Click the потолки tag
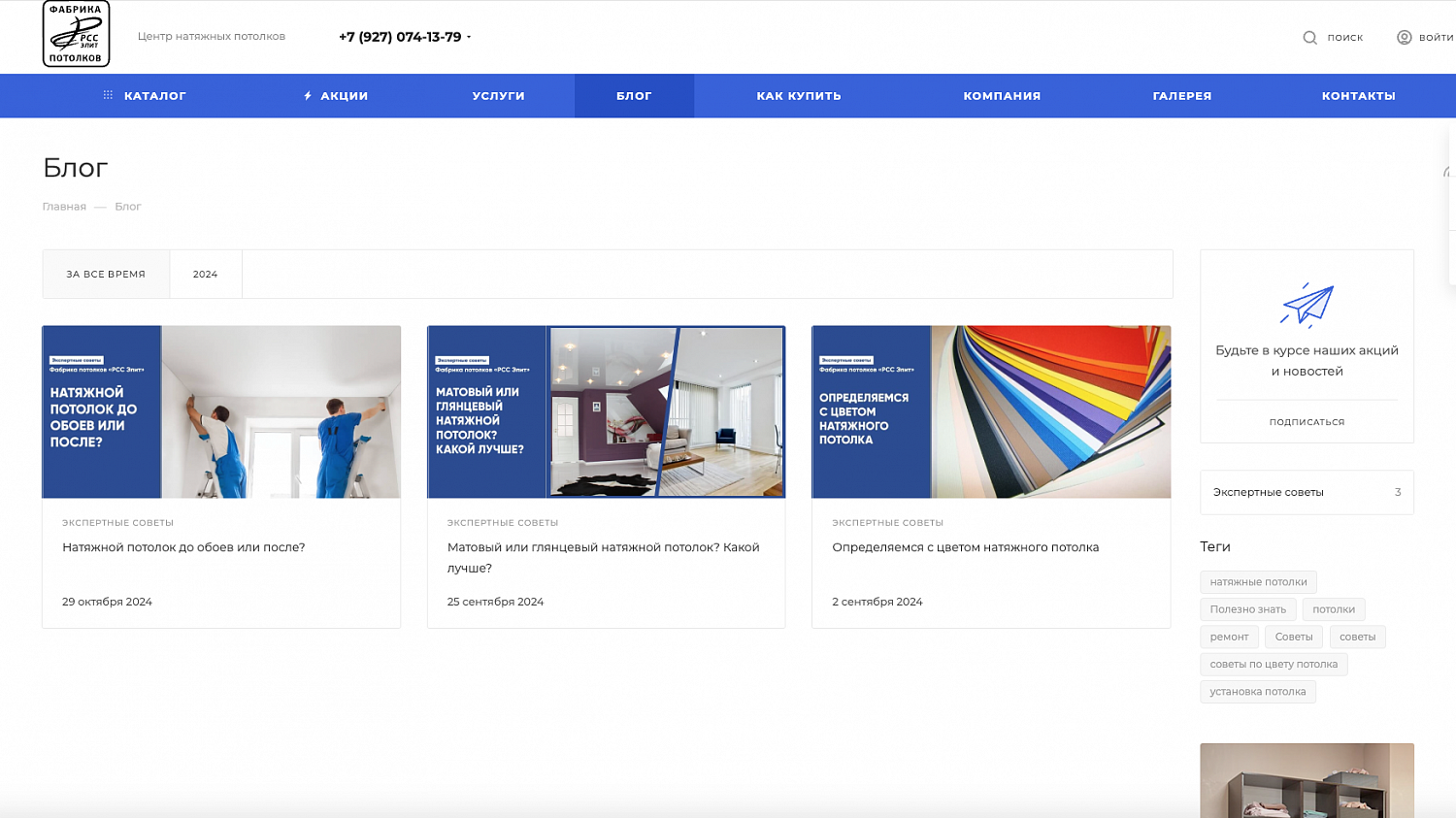The image size is (1456, 818). pyautogui.click(x=1334, y=609)
